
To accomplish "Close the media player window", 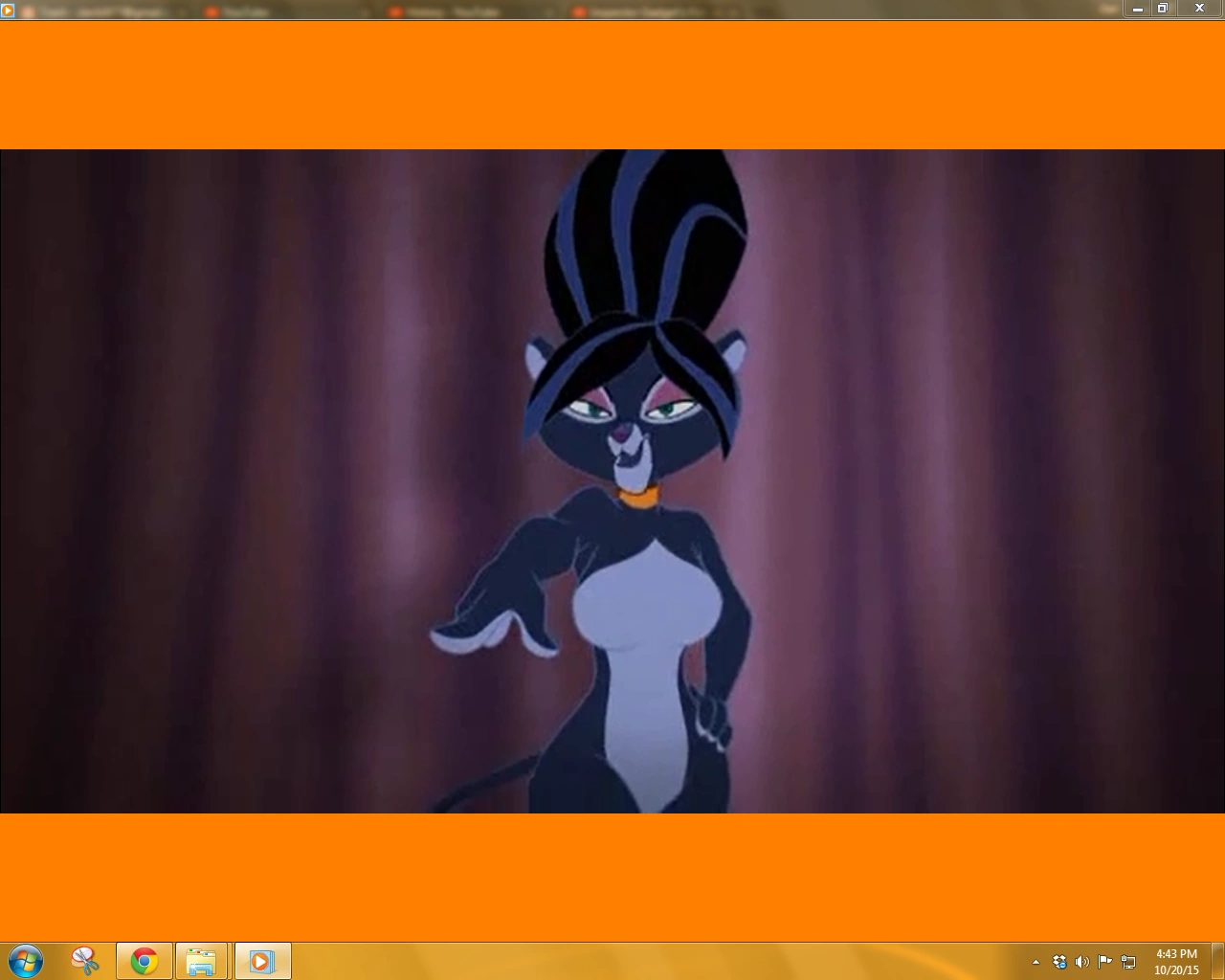I will click(1199, 9).
